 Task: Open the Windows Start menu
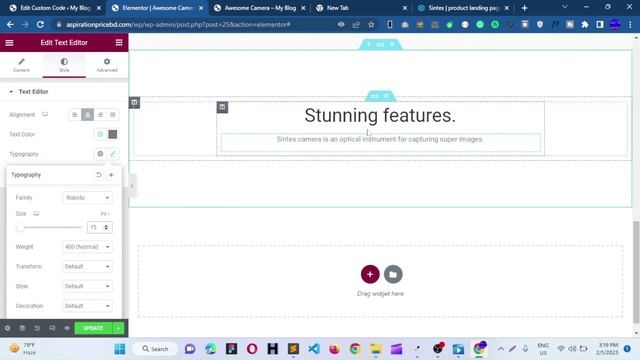120,349
